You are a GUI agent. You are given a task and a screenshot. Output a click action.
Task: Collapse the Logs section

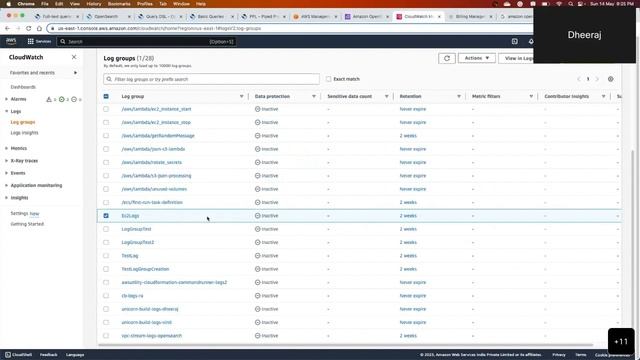coord(7,111)
